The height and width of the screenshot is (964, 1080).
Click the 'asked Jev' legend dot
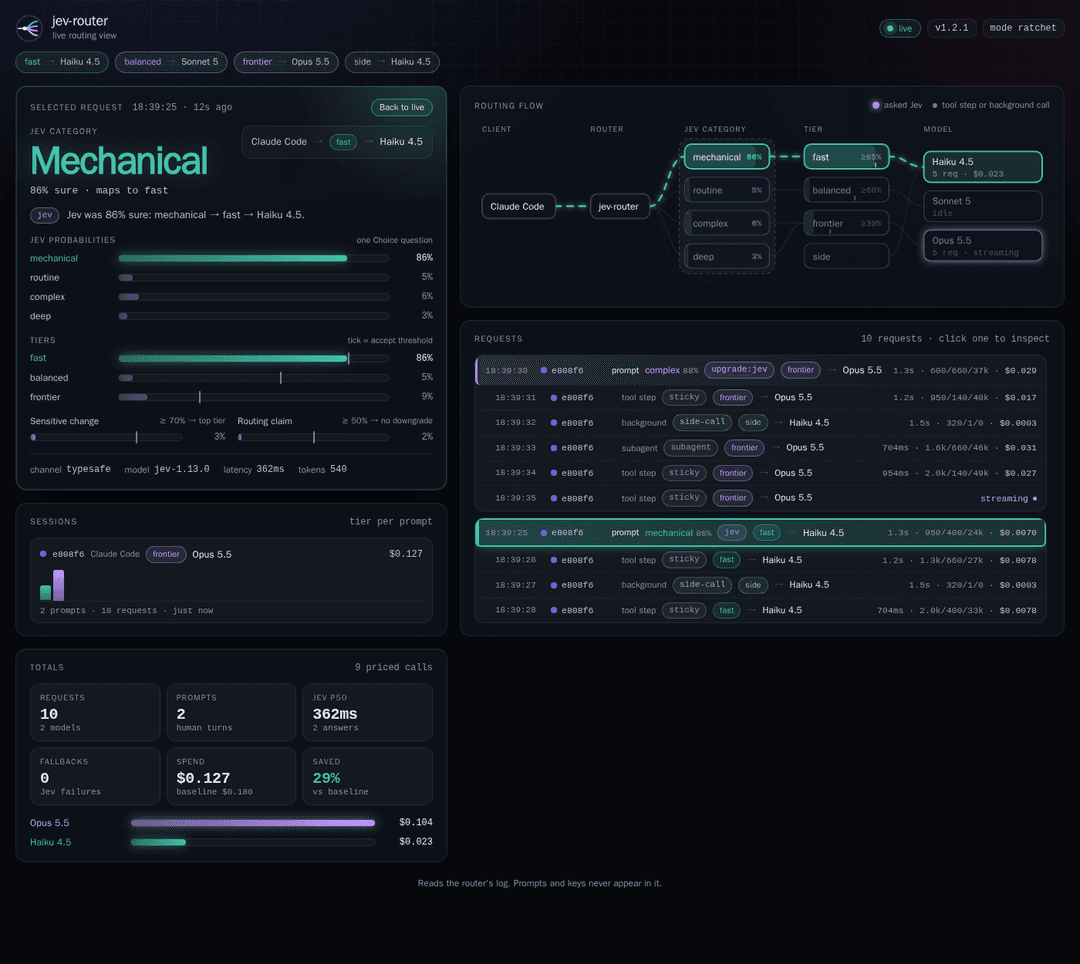pyautogui.click(x=875, y=105)
